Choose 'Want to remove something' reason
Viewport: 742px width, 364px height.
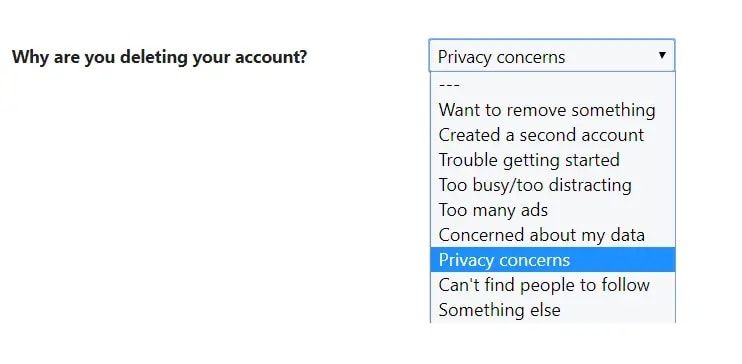click(x=553, y=110)
